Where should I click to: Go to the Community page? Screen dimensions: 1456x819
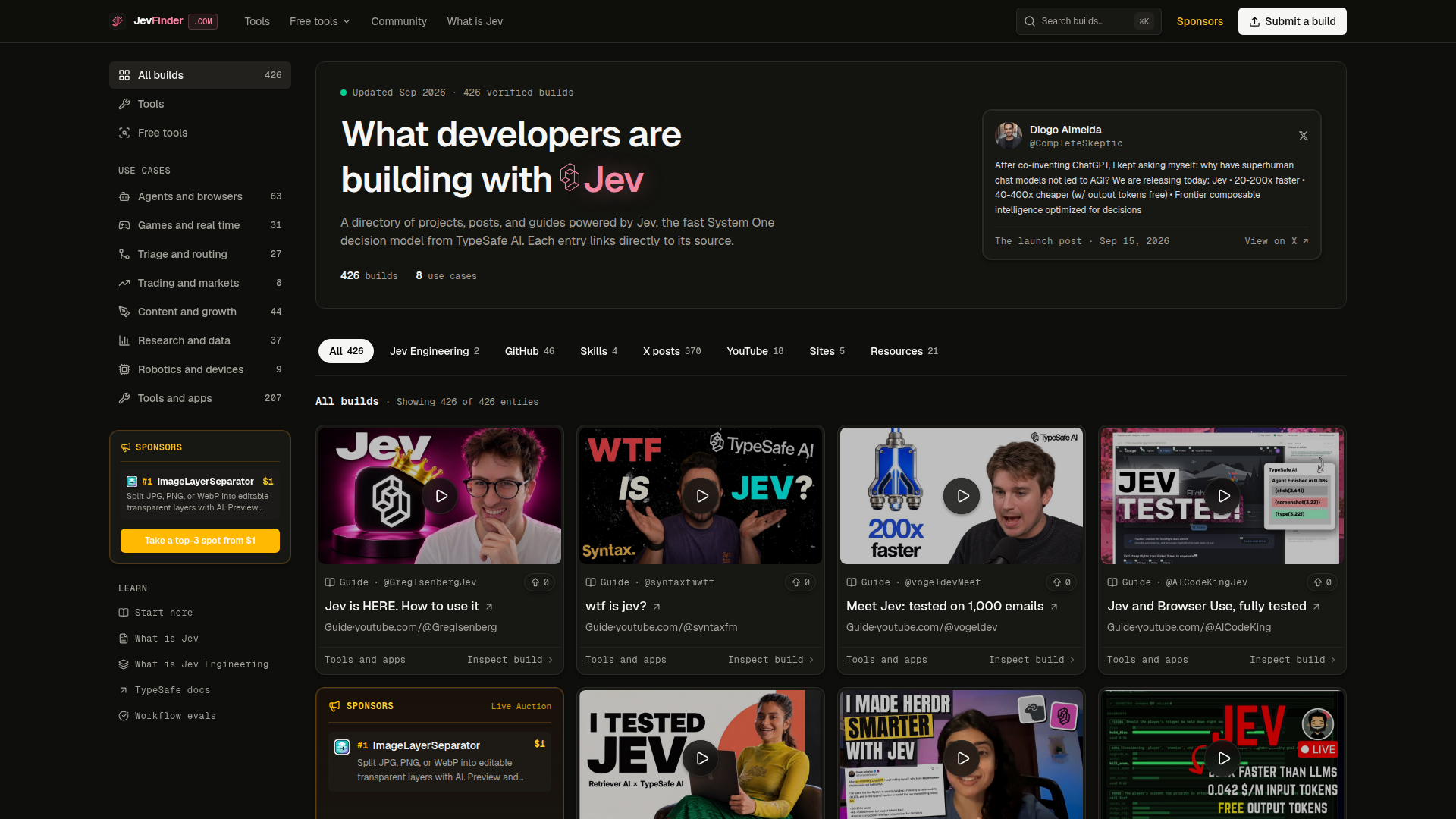[x=399, y=21]
